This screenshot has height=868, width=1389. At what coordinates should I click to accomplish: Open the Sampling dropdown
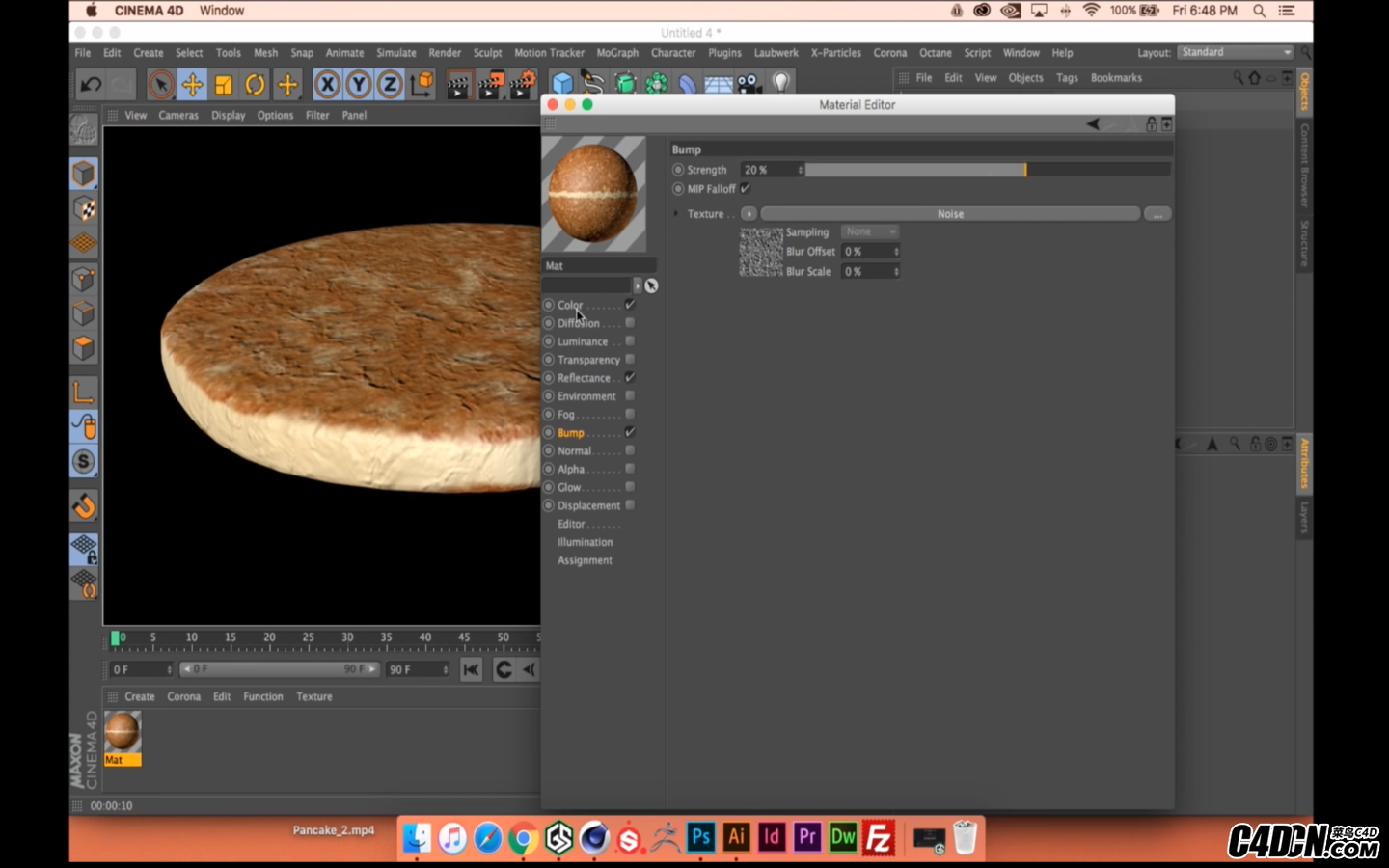click(869, 231)
